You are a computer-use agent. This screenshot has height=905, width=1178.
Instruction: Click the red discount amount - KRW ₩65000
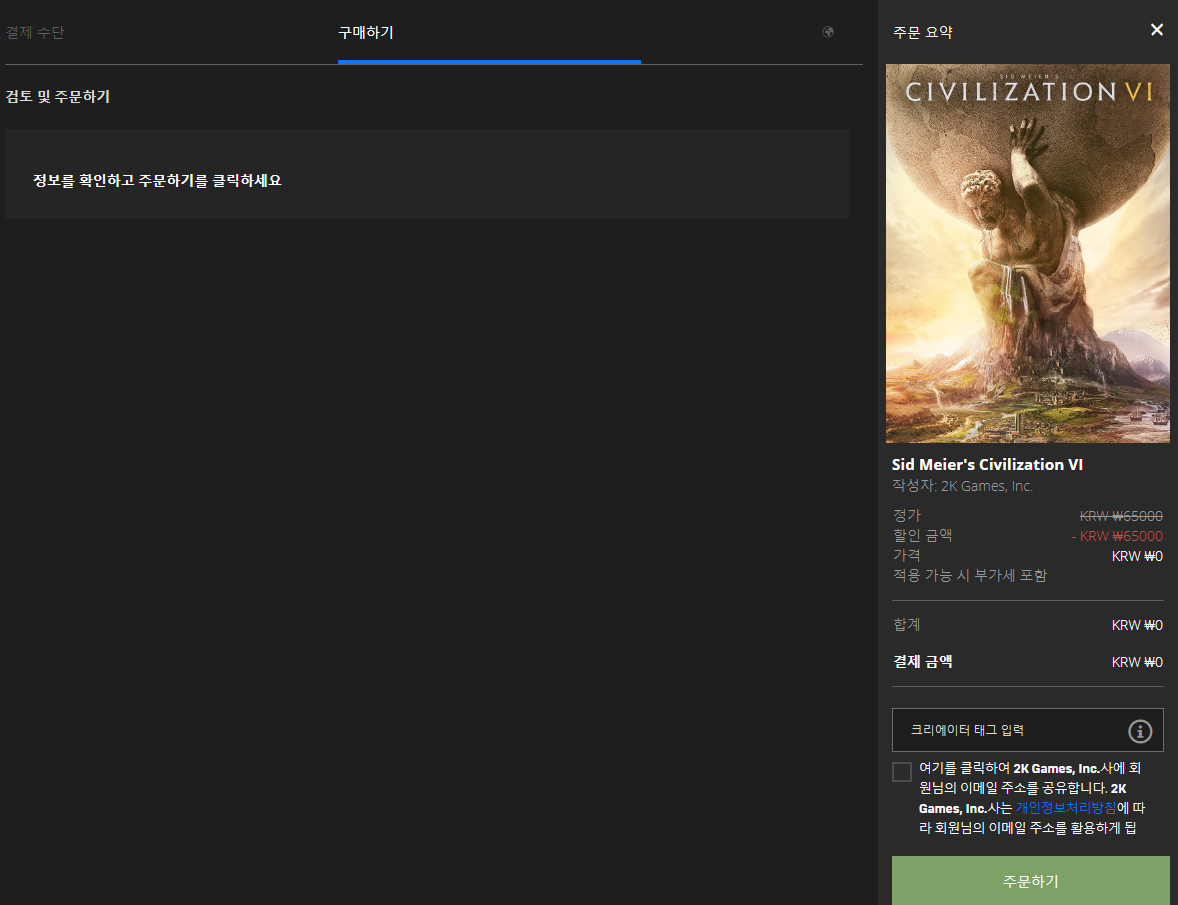1117,536
